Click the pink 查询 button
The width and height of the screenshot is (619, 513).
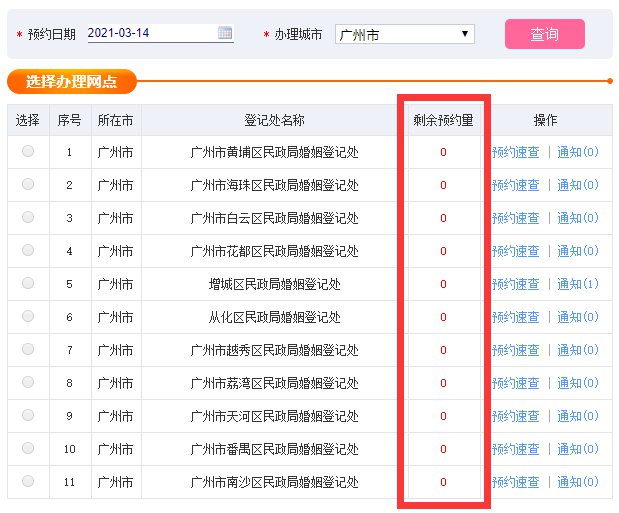[x=545, y=34]
